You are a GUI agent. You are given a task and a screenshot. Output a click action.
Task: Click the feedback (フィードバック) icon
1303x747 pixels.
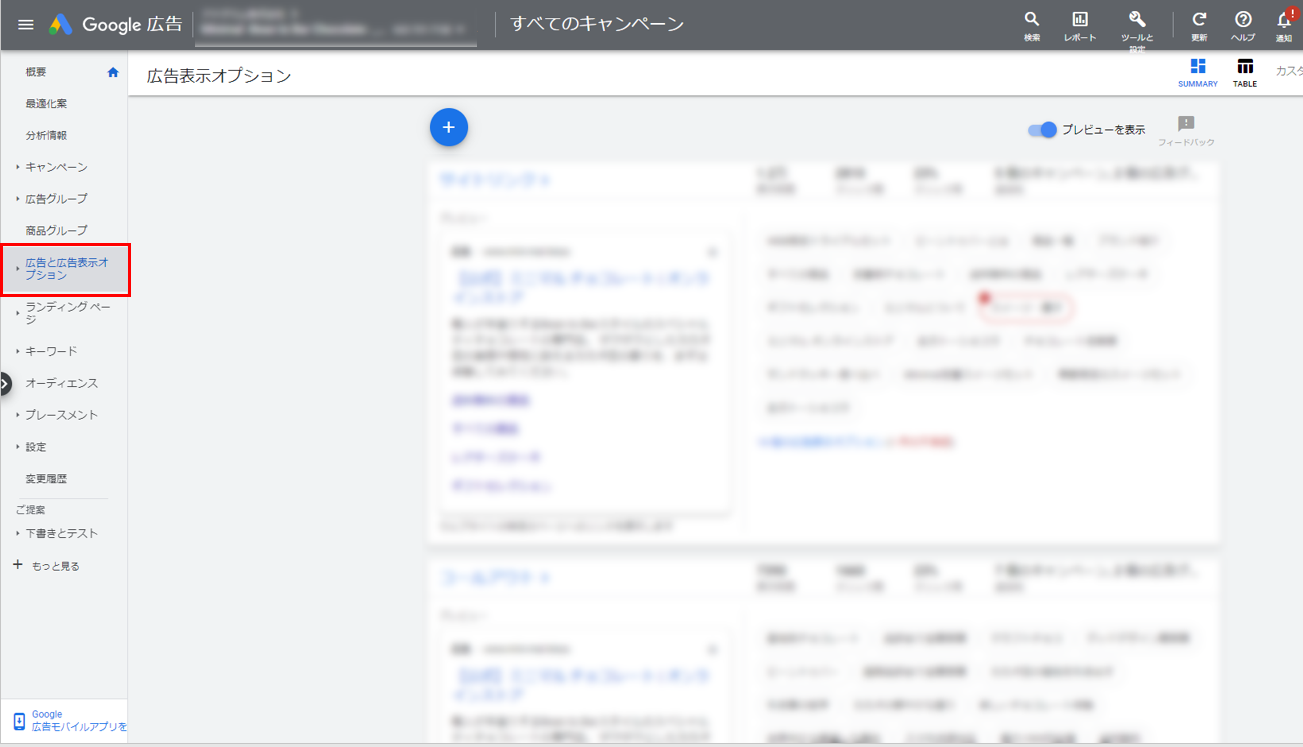[1186, 124]
